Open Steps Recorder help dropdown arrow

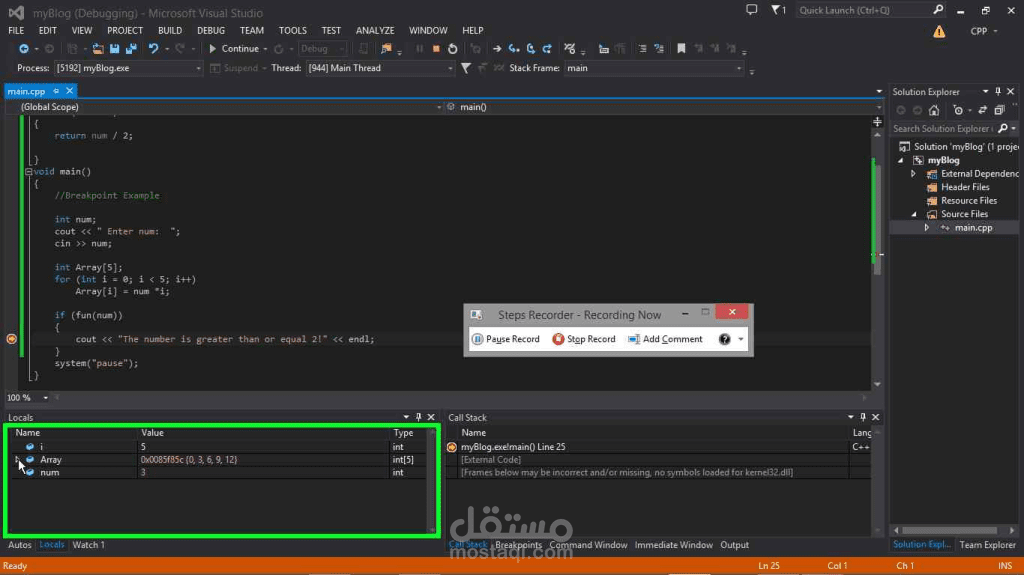click(741, 339)
